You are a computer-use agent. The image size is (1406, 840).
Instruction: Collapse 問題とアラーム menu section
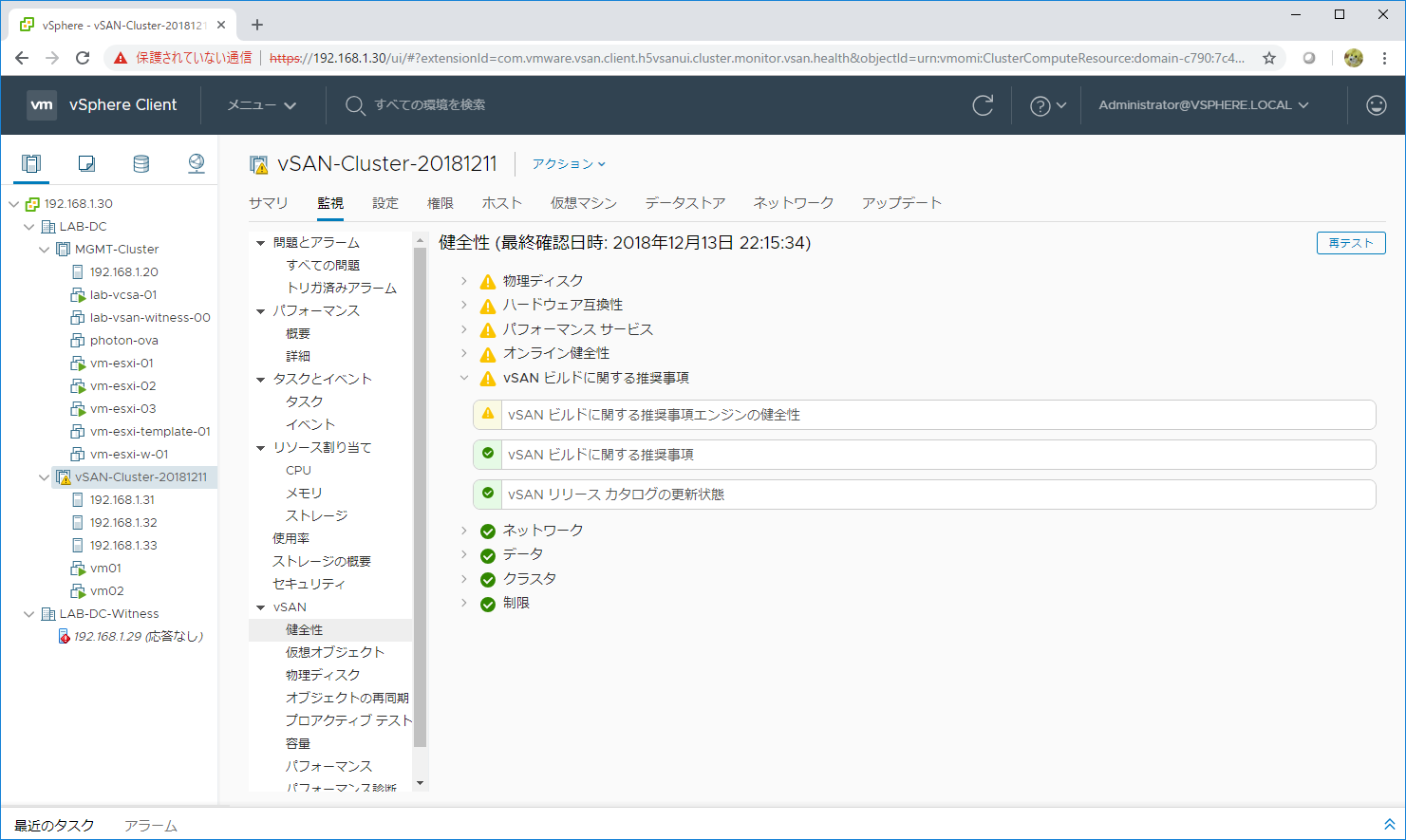(x=260, y=243)
